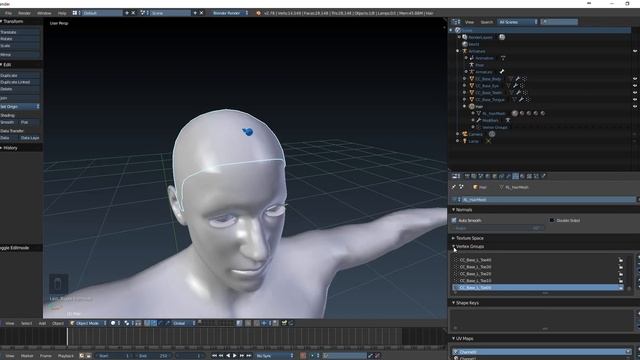Open the No Sync playback dropdown
Image resolution: width=640 pixels, height=360 pixels.
274,356
